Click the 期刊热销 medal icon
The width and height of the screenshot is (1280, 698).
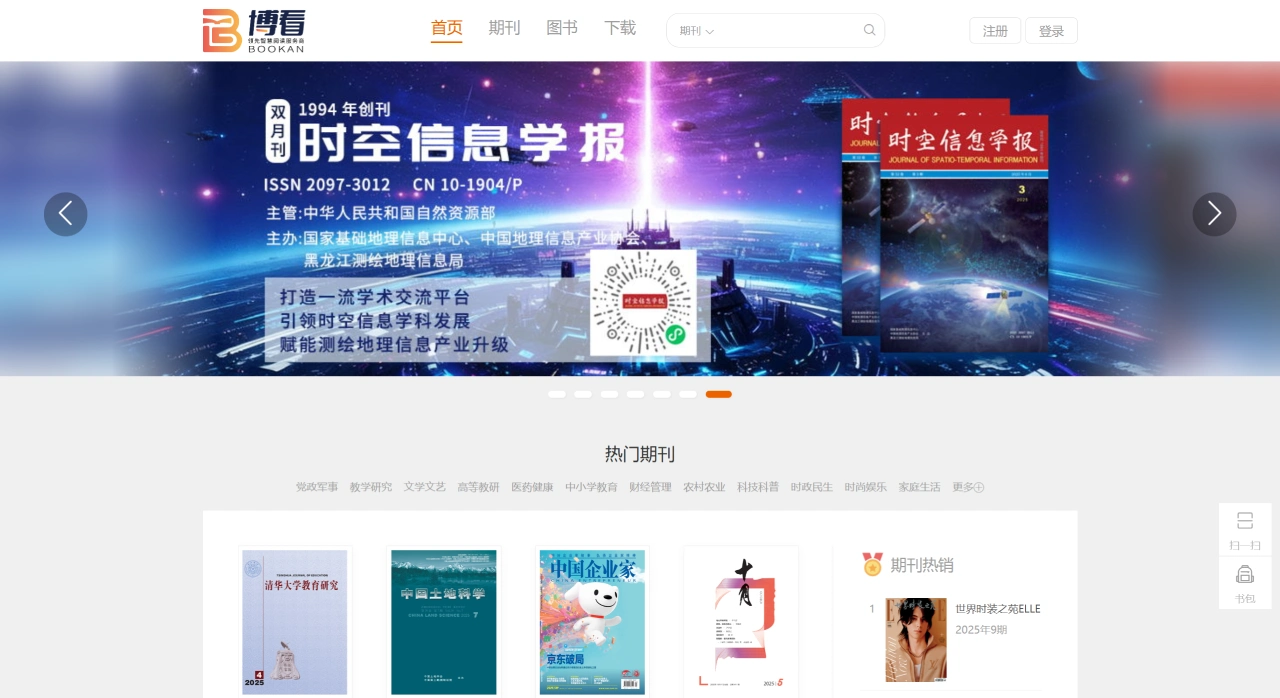[x=873, y=564]
